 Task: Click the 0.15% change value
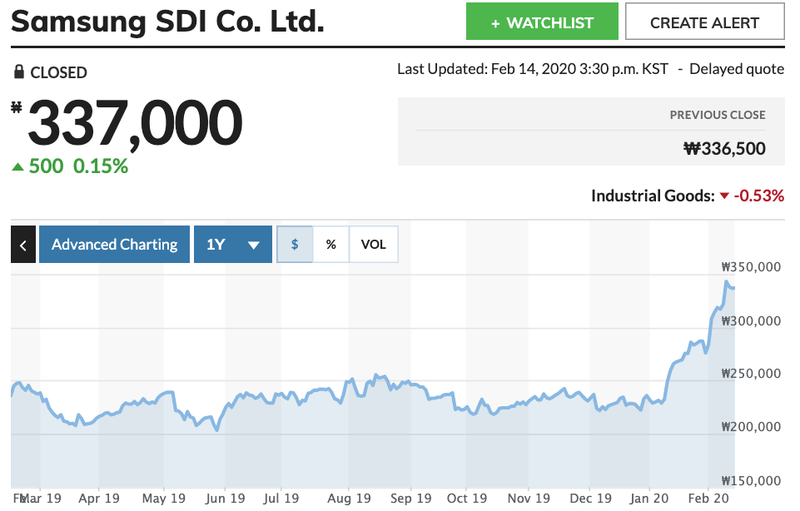pyautogui.click(x=101, y=166)
